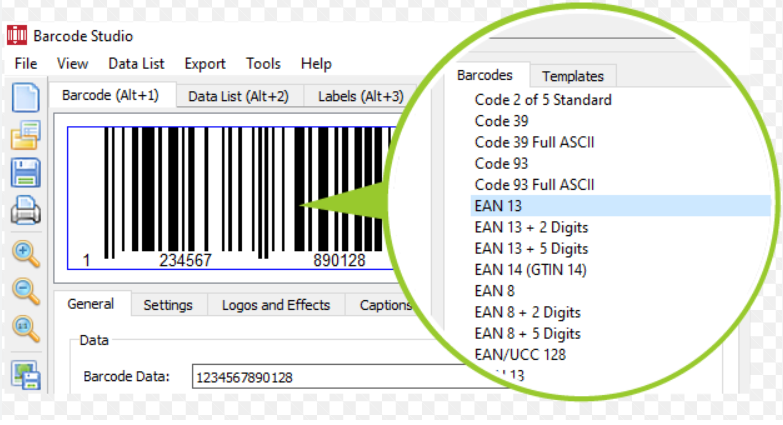
Task: Click the Open file folder icon
Action: (25, 135)
